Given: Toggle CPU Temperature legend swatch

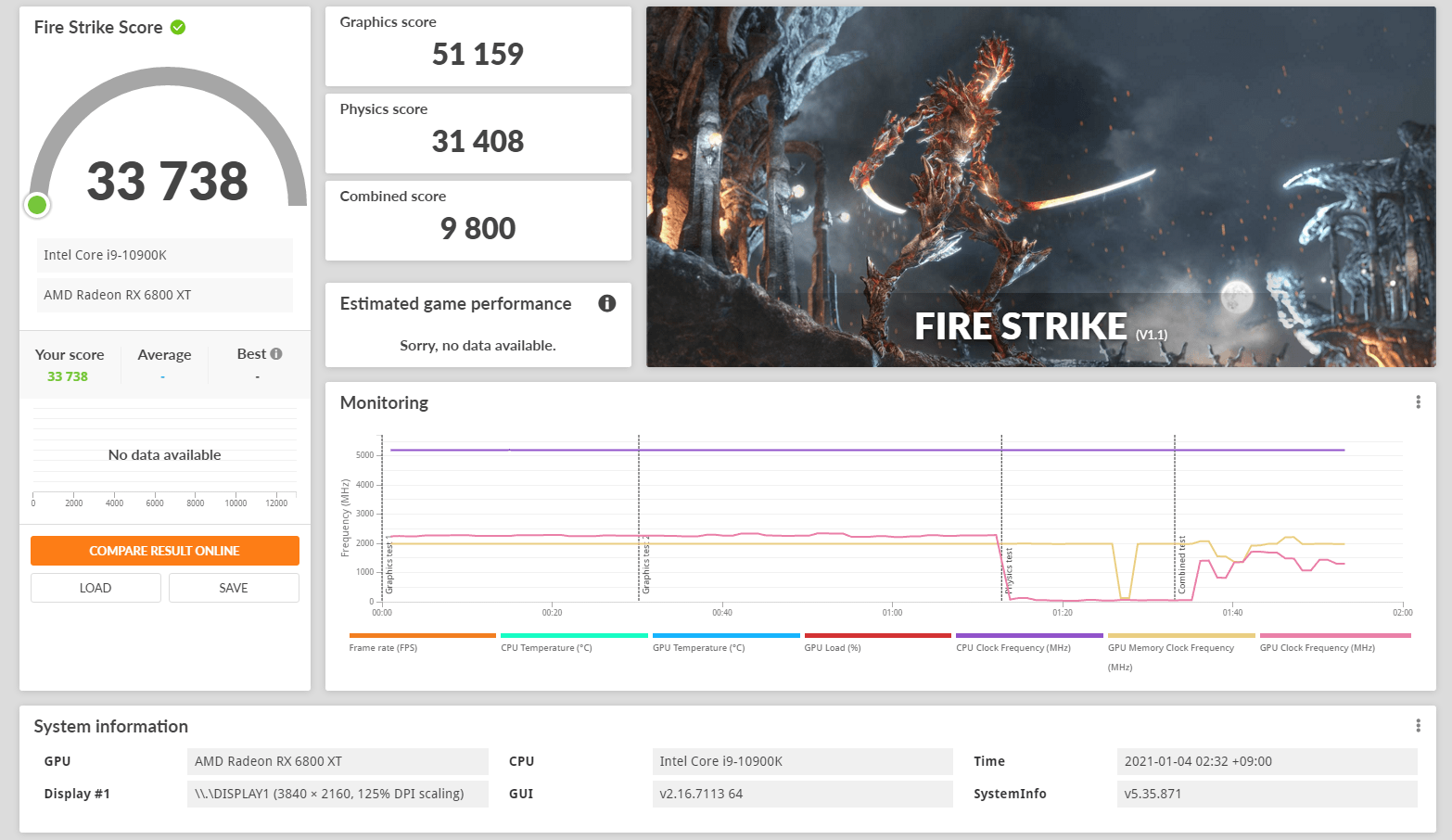Looking at the screenshot, I should point(574,635).
